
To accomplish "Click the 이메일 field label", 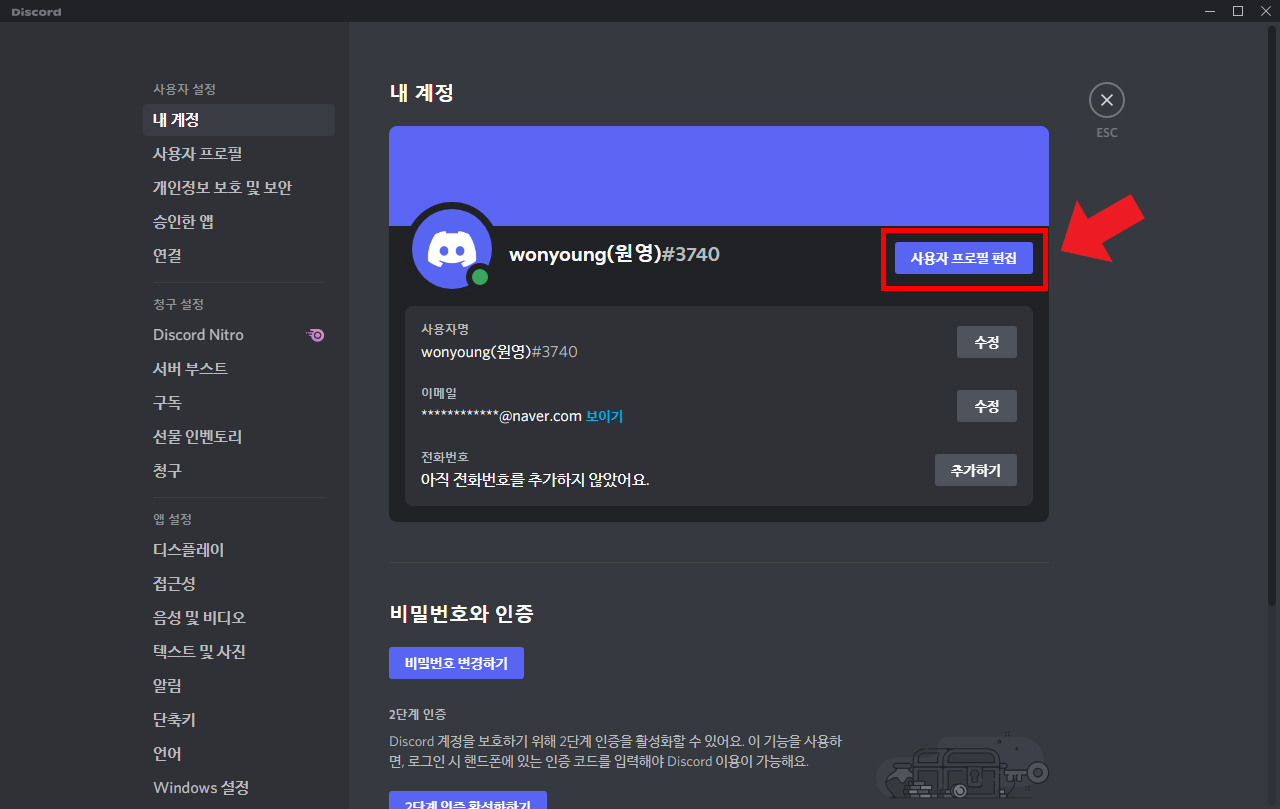I will coord(439,393).
